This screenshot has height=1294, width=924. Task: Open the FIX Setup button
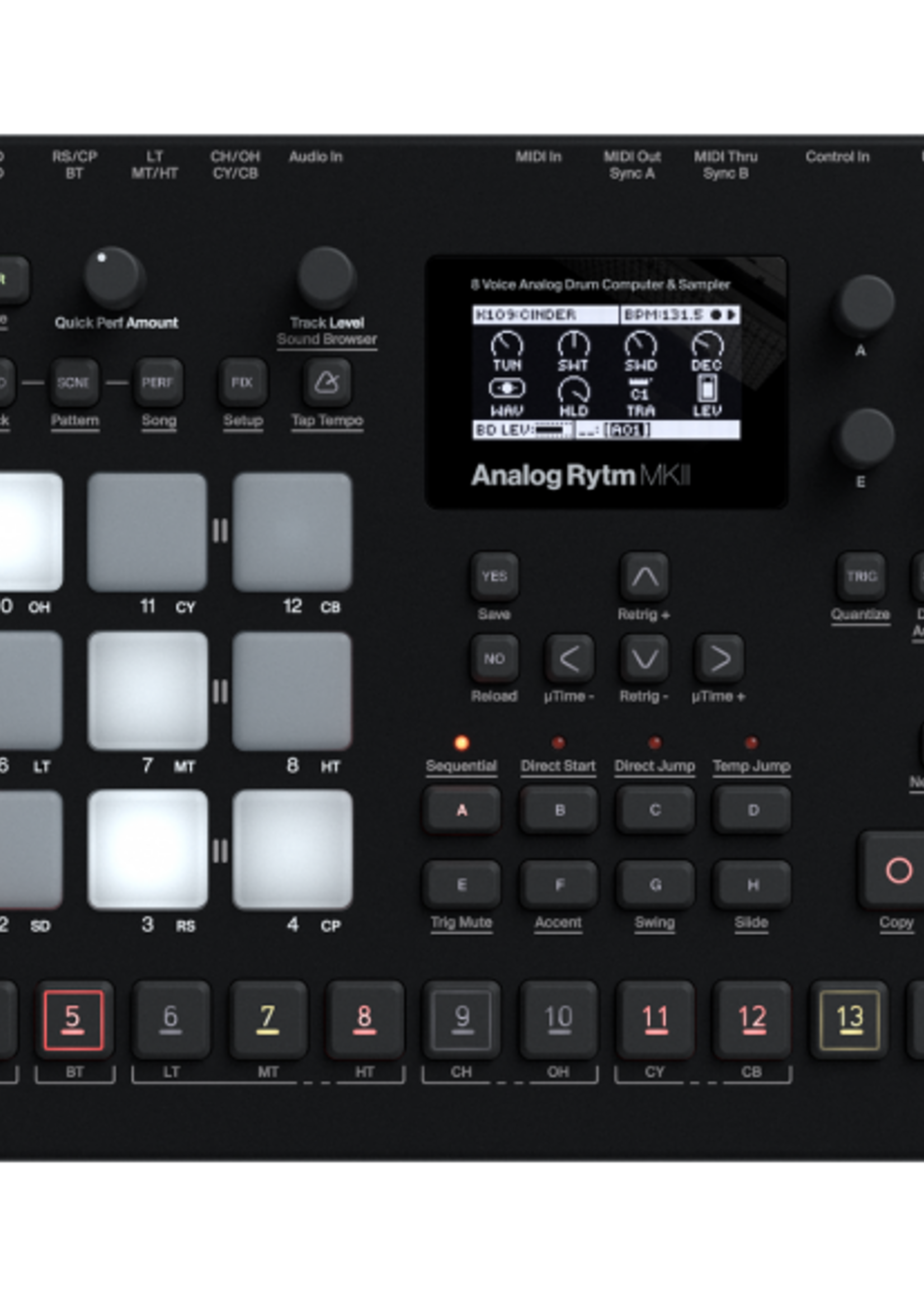(x=242, y=383)
